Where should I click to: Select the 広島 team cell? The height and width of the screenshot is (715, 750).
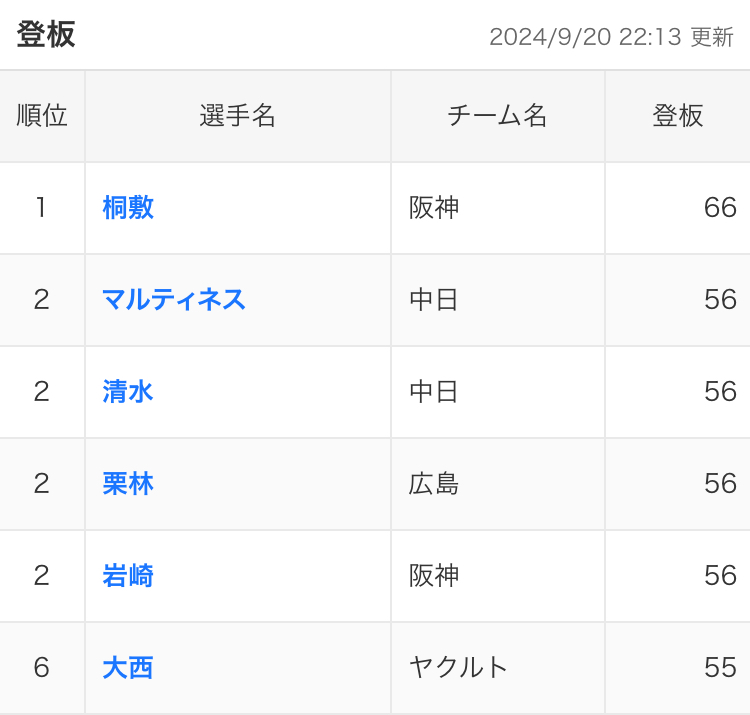[x=434, y=484]
